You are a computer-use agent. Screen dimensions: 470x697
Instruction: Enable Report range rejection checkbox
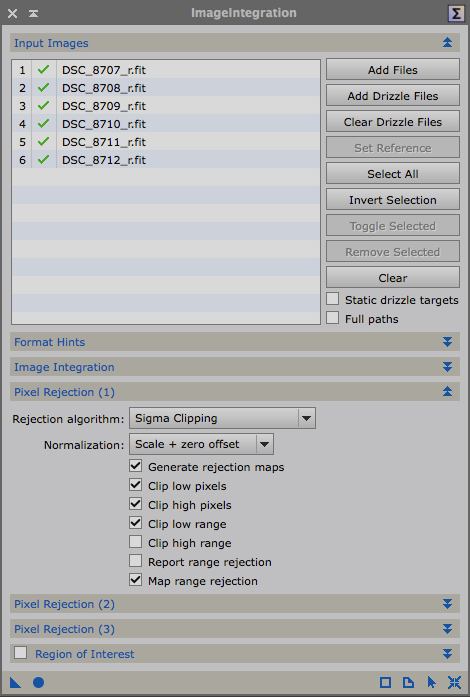136,561
